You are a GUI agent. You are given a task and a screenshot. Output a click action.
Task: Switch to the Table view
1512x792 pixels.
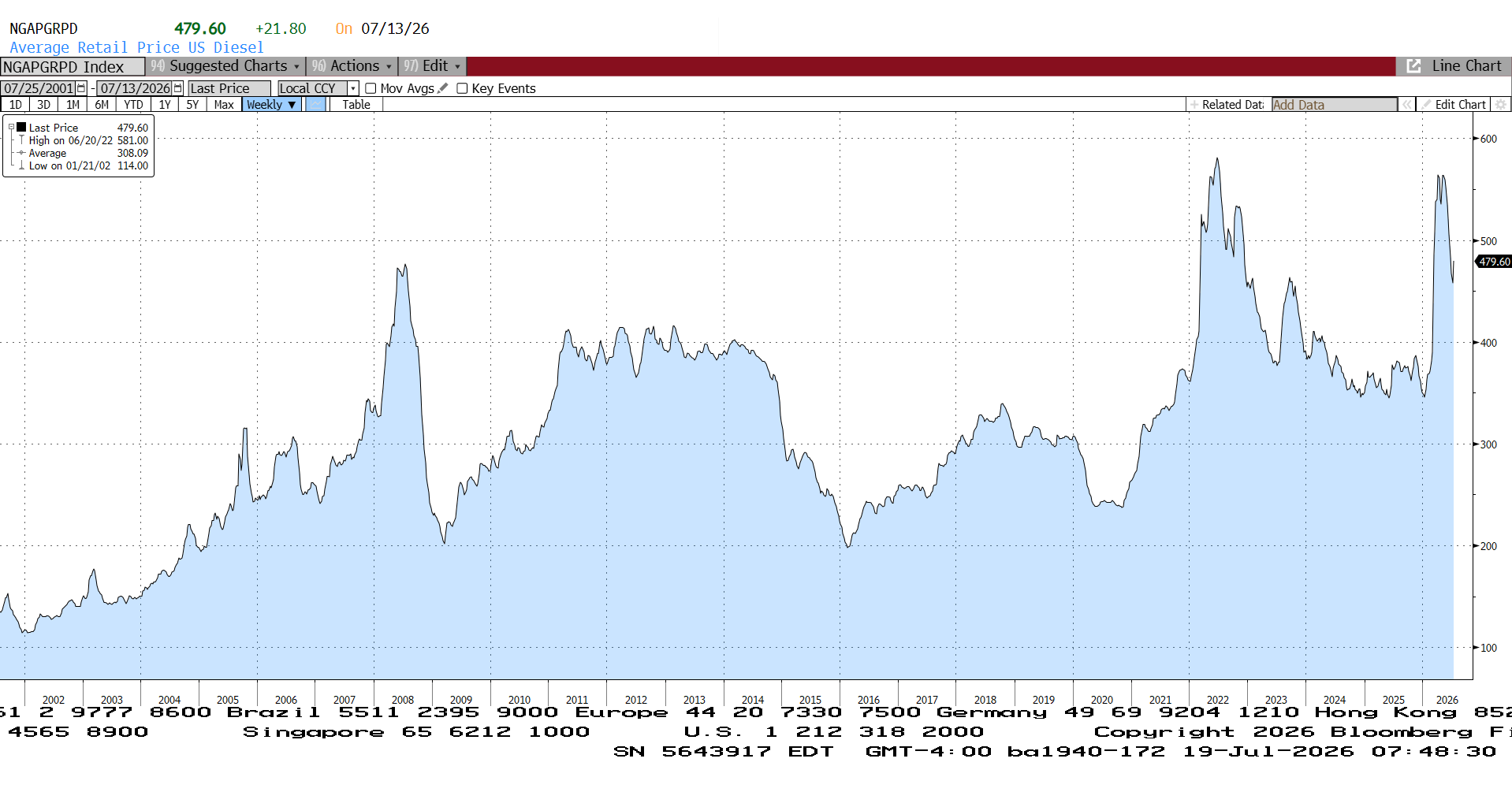(x=356, y=104)
